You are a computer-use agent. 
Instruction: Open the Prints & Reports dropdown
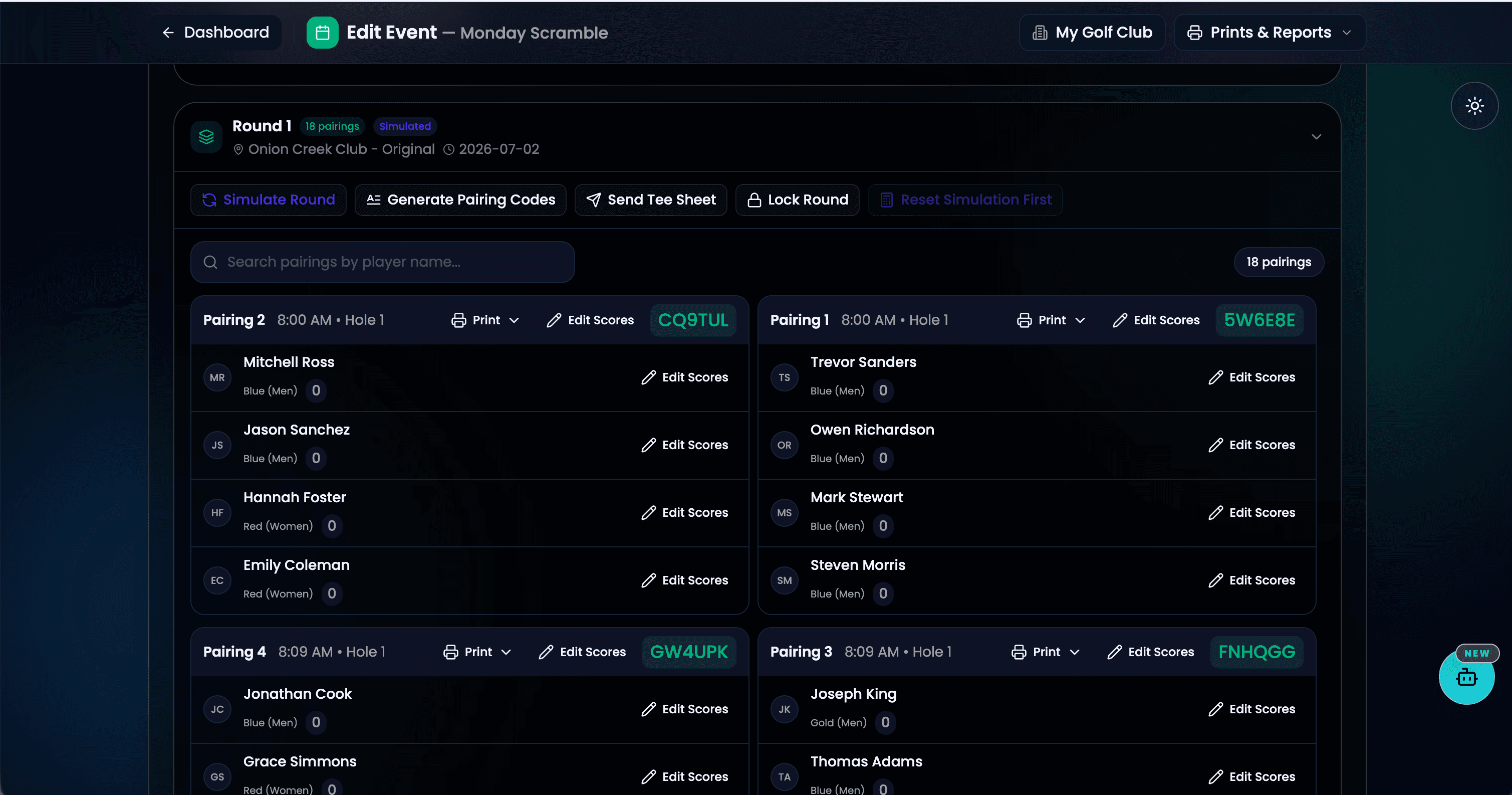[1269, 32]
